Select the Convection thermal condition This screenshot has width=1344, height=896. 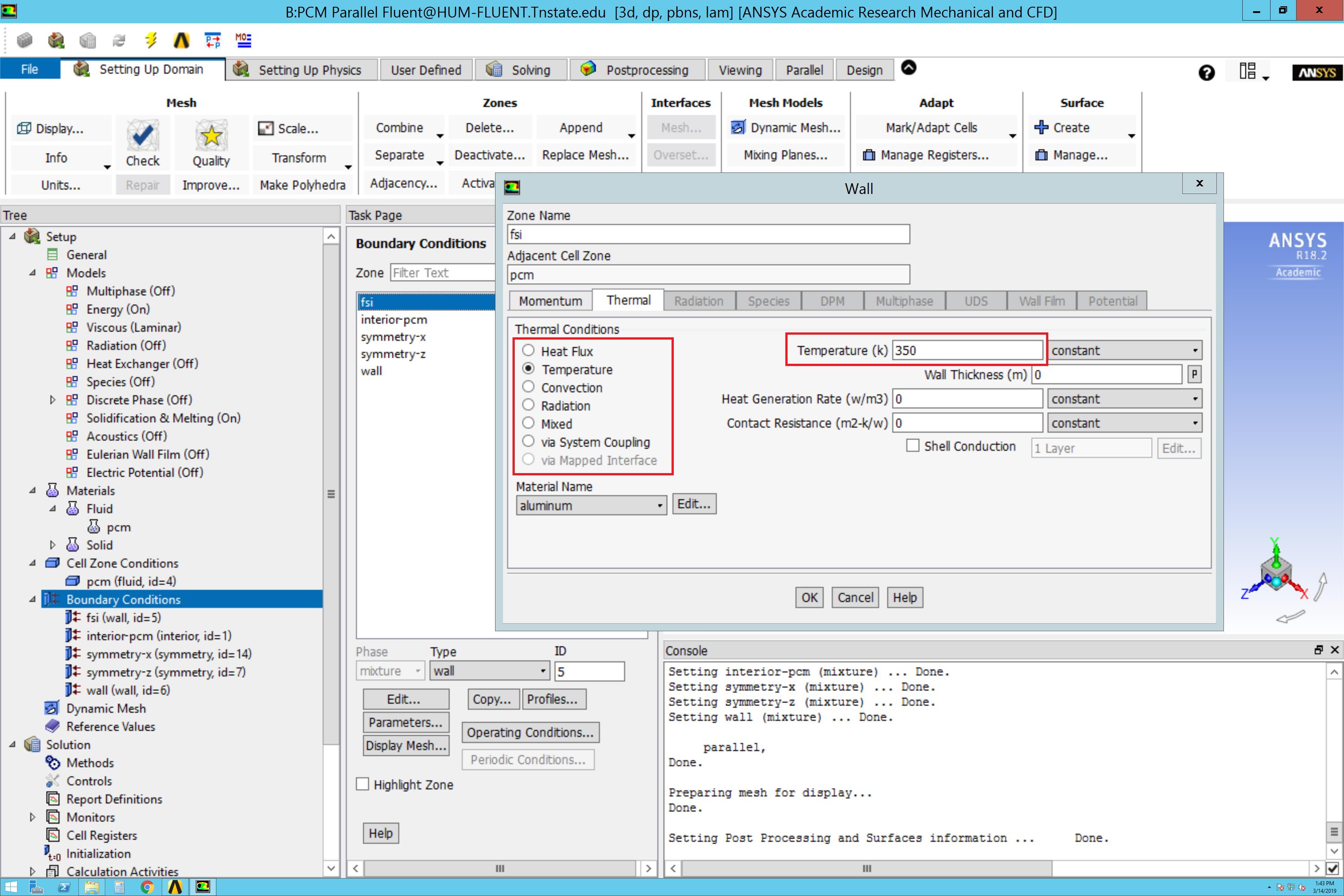tap(529, 387)
